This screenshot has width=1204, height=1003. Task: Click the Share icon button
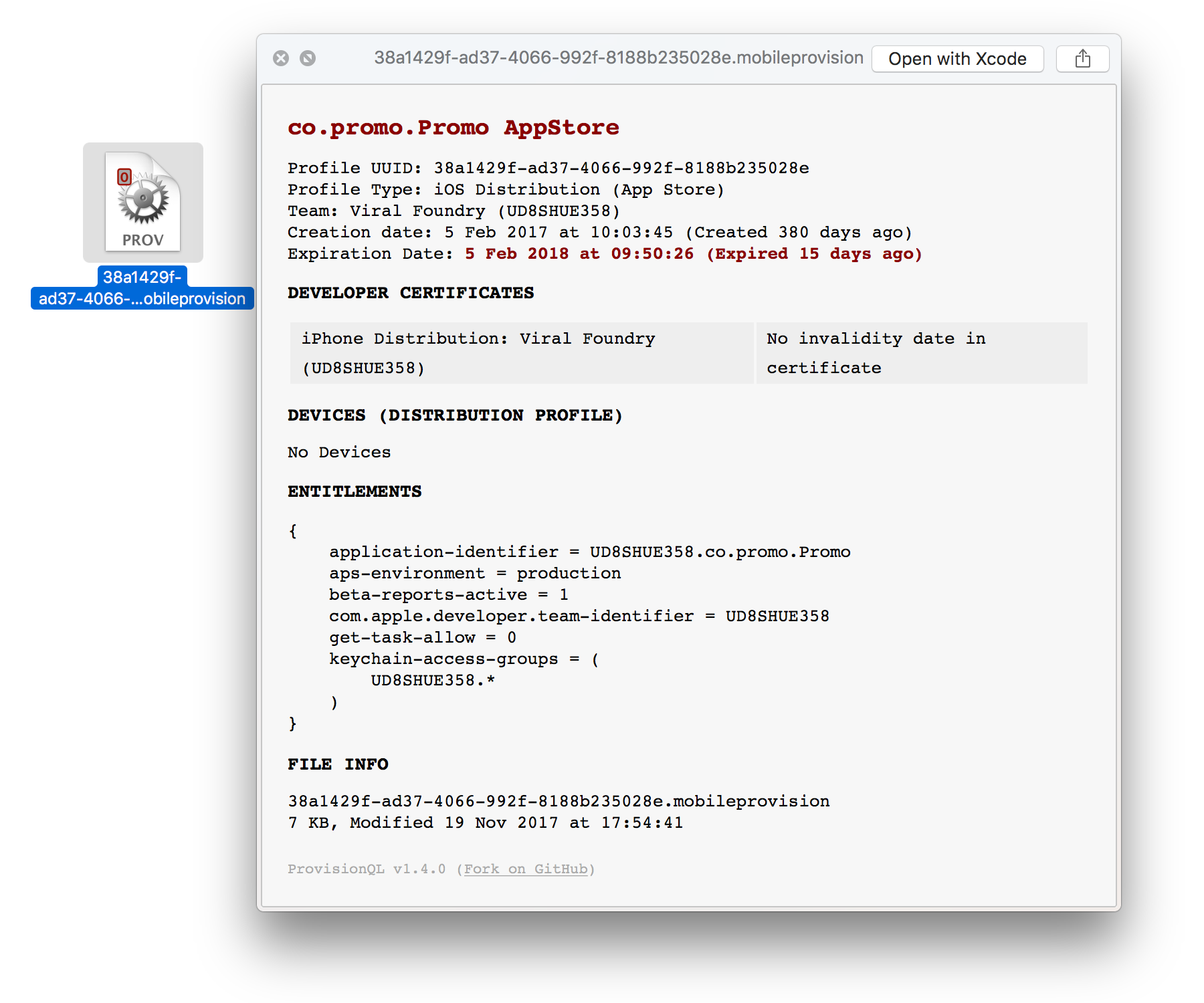click(x=1082, y=59)
